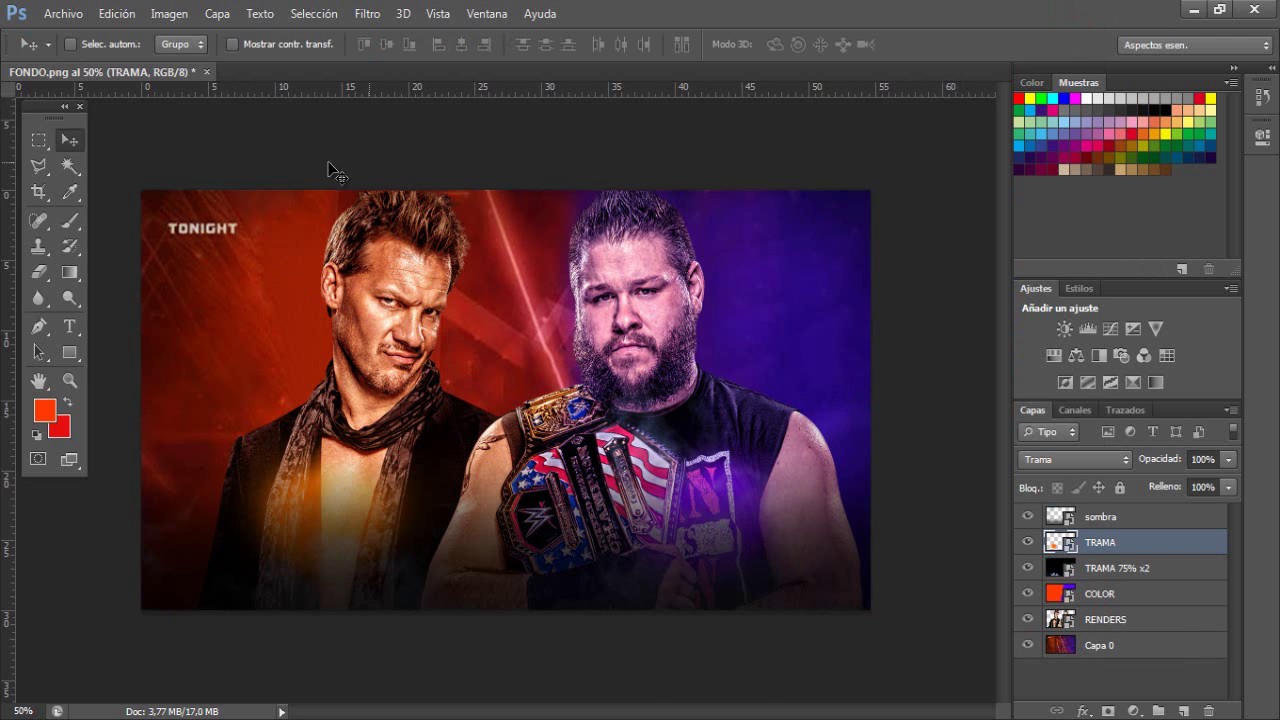Open the Capa menu

point(217,14)
